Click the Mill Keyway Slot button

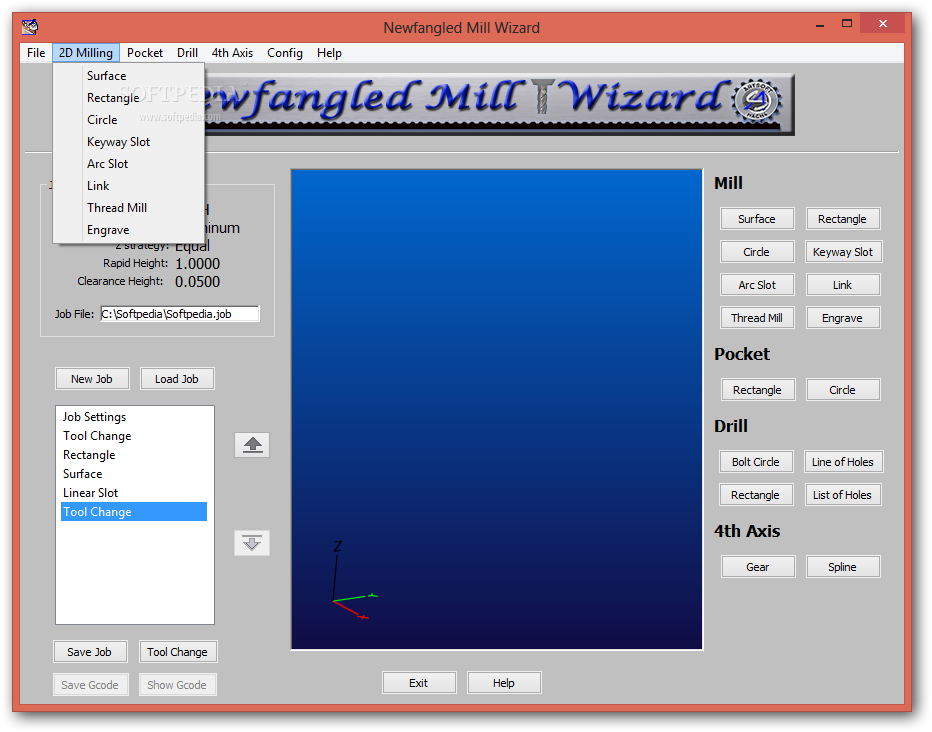click(843, 252)
